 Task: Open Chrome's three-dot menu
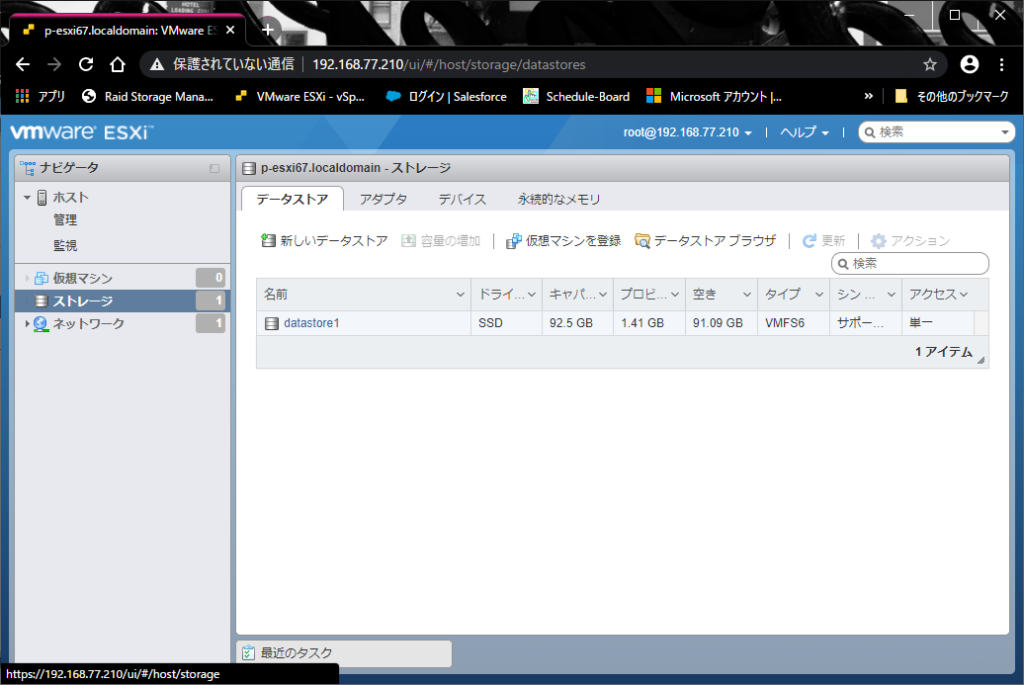[1001, 65]
